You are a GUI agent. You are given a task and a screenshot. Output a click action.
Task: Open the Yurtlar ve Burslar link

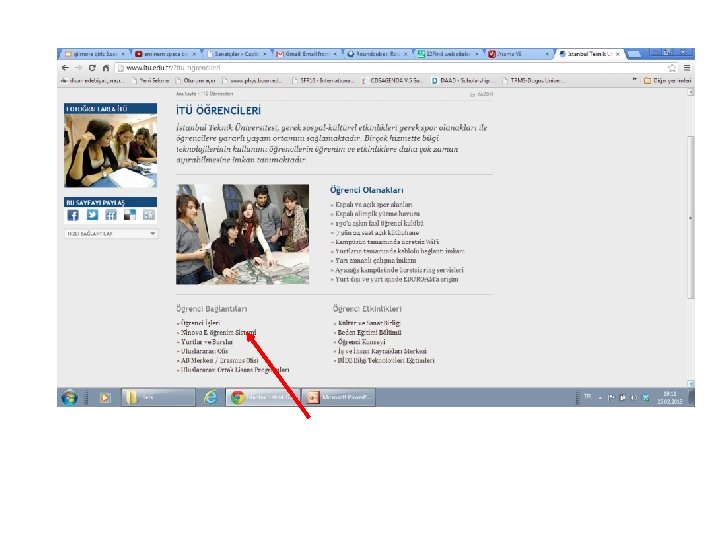coord(207,342)
